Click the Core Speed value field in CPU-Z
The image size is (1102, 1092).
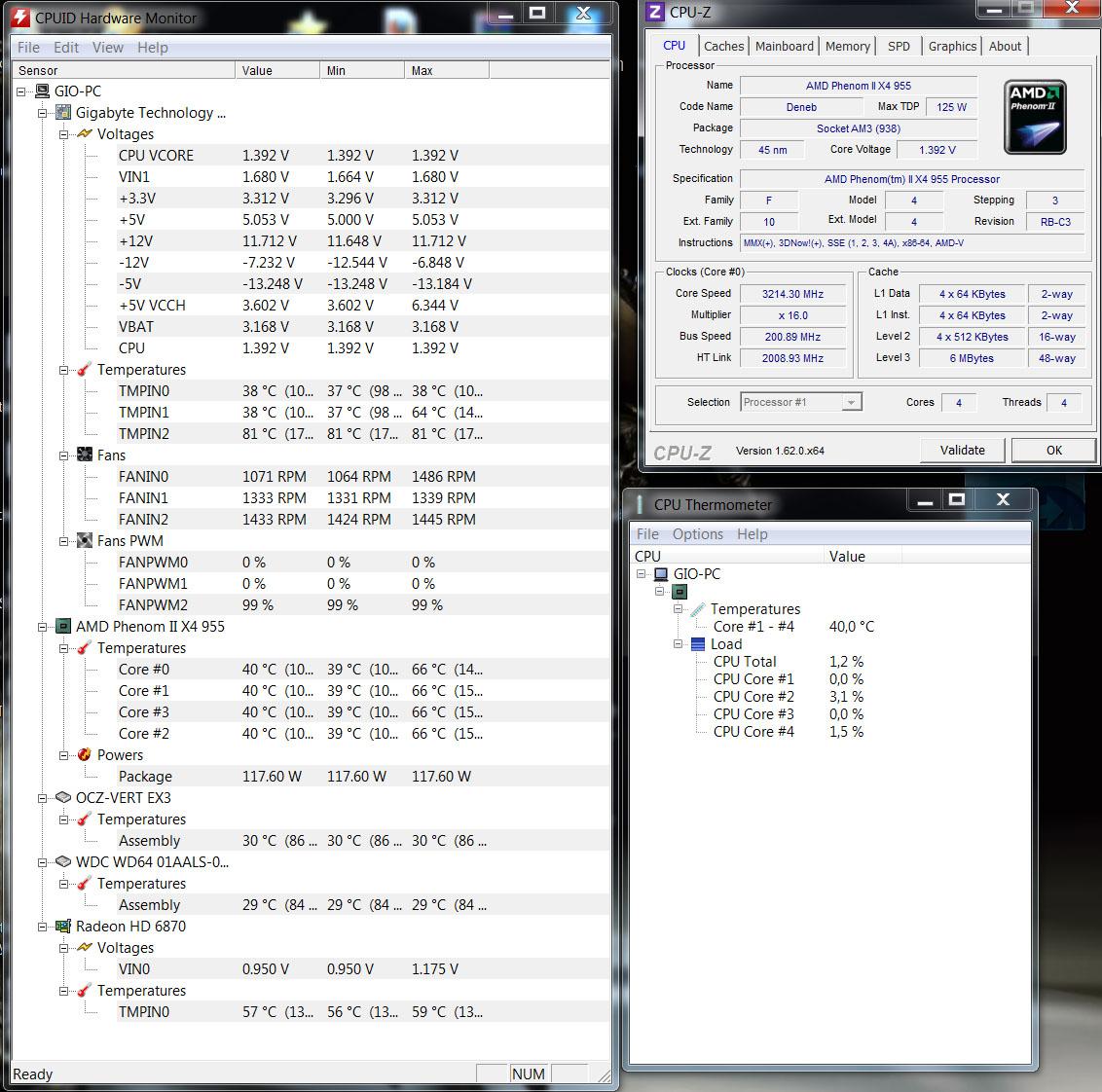point(792,294)
